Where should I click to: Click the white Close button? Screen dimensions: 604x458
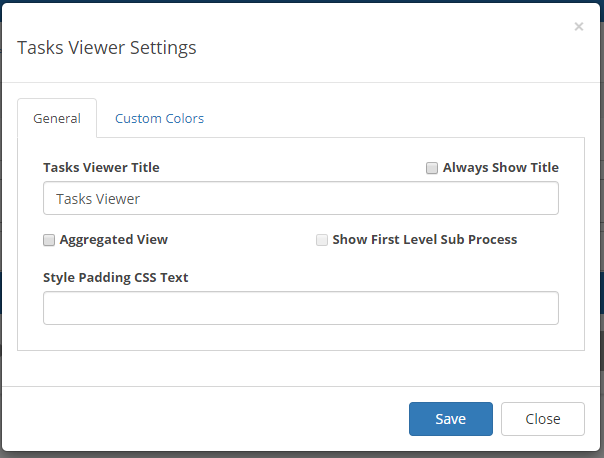[x=543, y=419]
